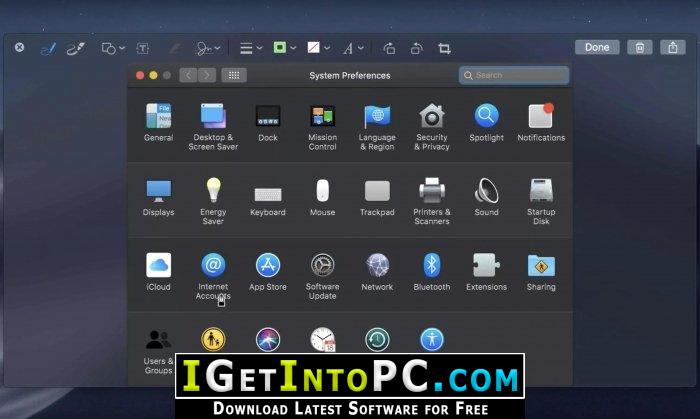This screenshot has width=700, height=419.
Task: Click the Show All grid button
Action: click(x=234, y=75)
